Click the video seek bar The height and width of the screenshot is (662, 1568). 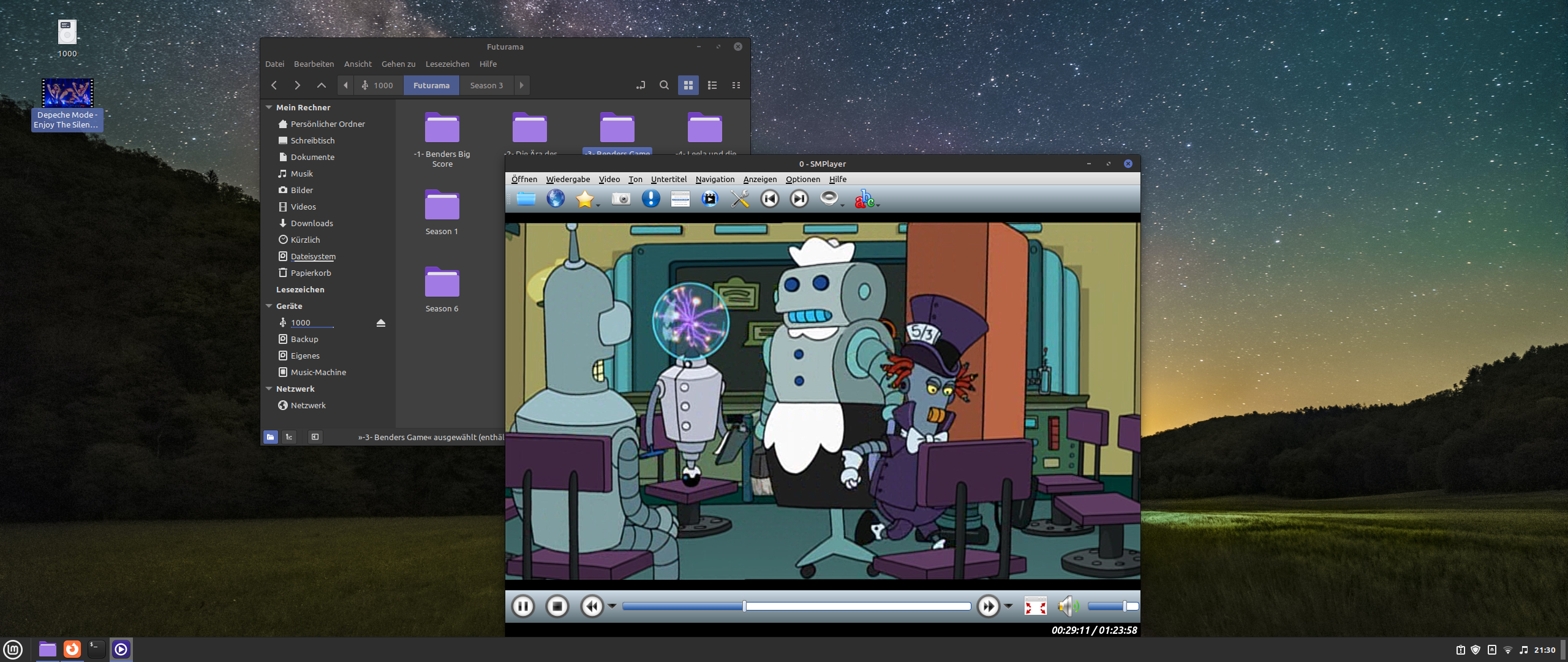coord(796,606)
